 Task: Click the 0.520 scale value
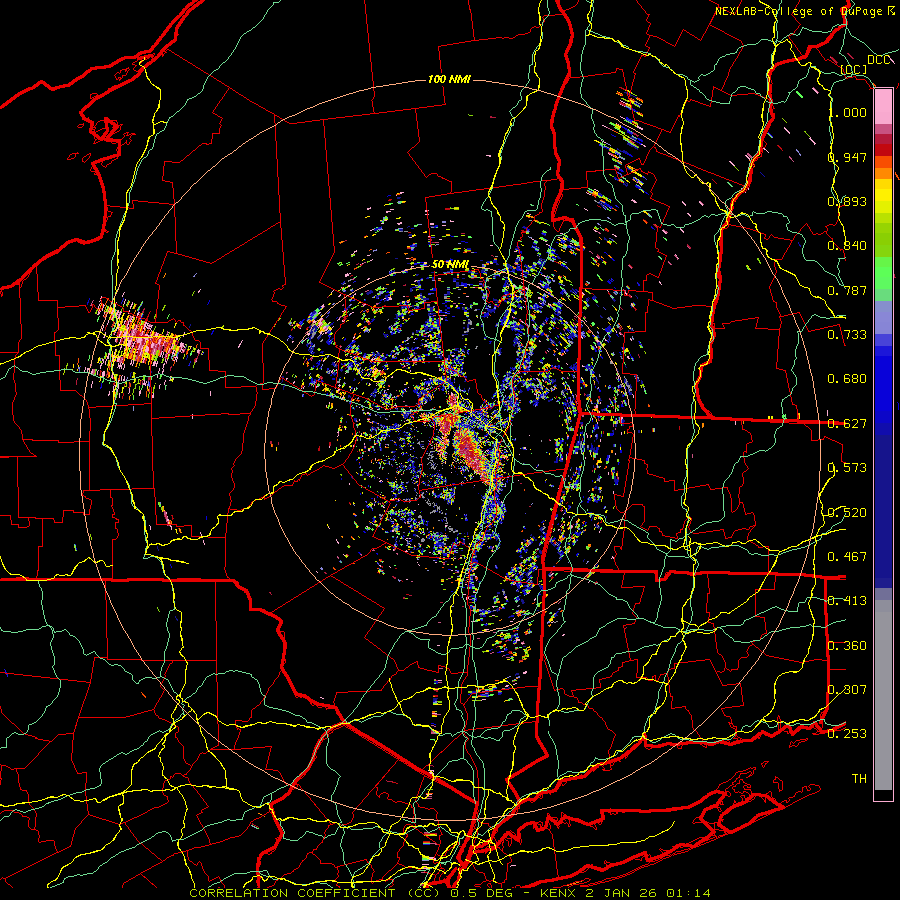coord(847,513)
